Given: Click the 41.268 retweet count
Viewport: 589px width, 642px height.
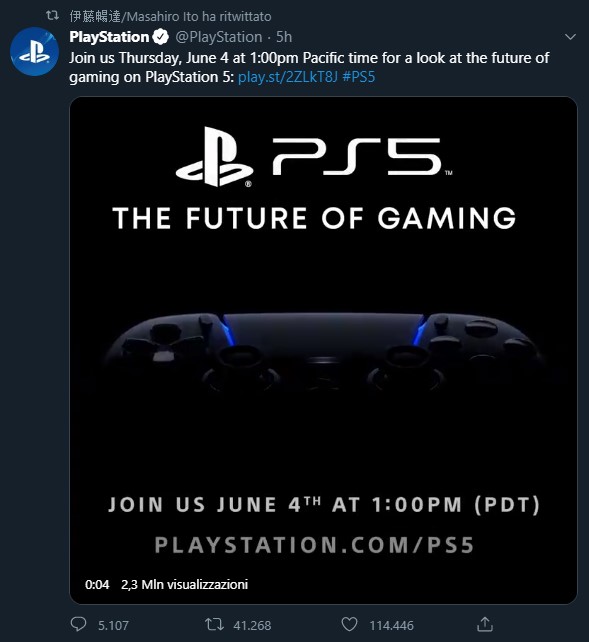Looking at the screenshot, I should [252, 625].
